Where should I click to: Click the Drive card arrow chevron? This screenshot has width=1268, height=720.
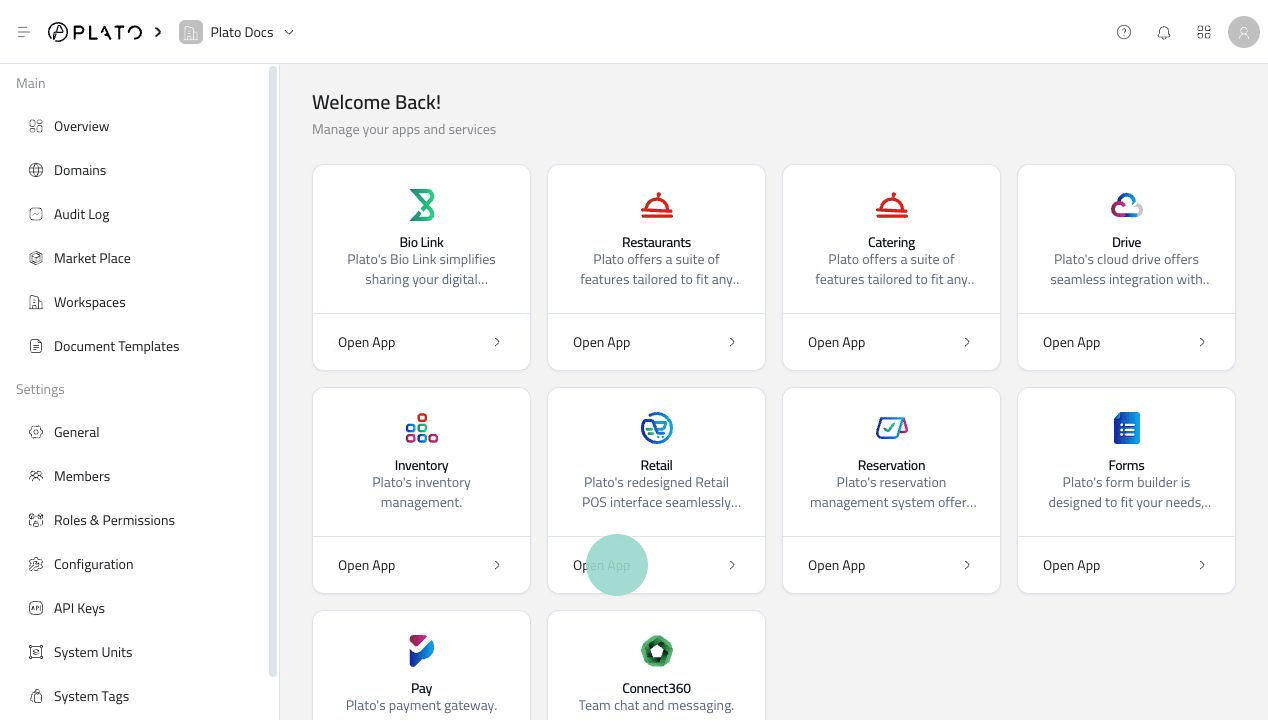tap(1202, 342)
